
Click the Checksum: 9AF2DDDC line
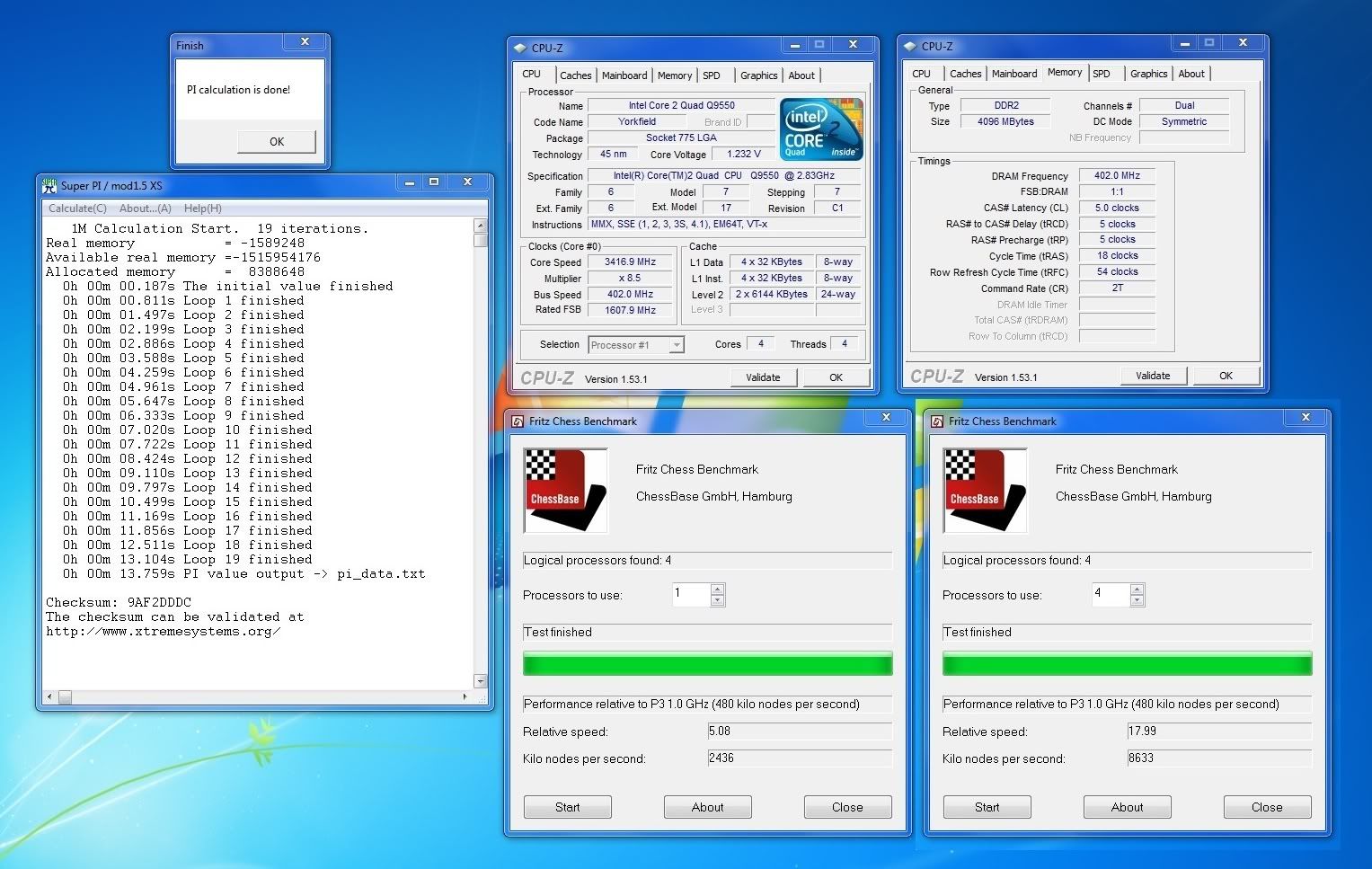click(119, 602)
